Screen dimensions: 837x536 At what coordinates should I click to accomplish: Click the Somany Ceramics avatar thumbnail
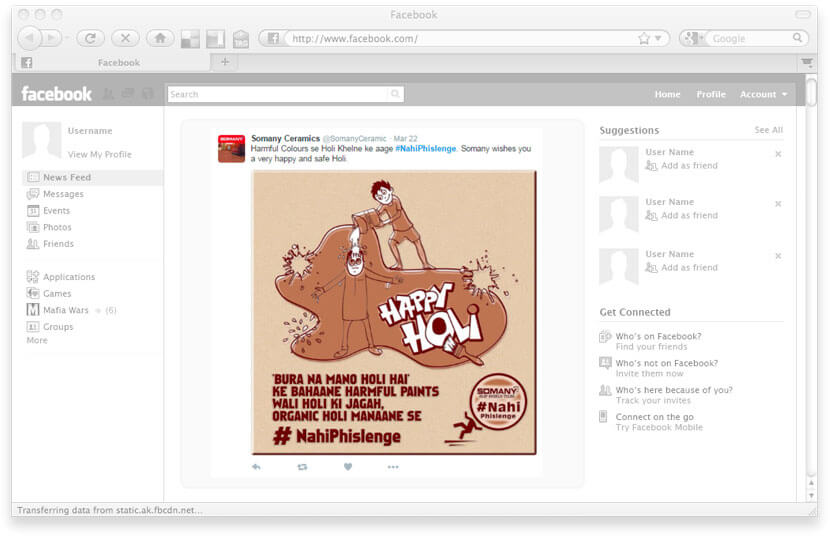coord(231,148)
